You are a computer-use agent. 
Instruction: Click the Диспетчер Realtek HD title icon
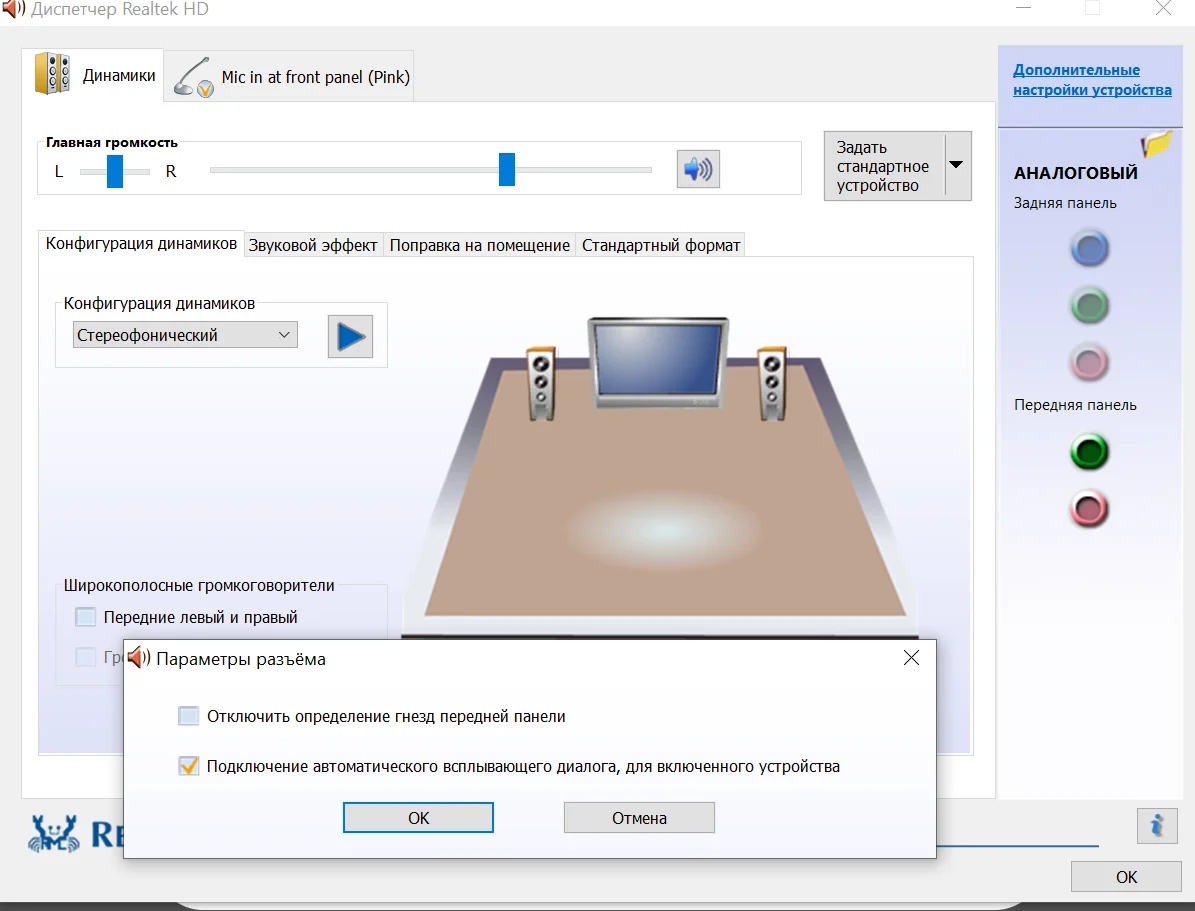pyautogui.click(x=14, y=9)
